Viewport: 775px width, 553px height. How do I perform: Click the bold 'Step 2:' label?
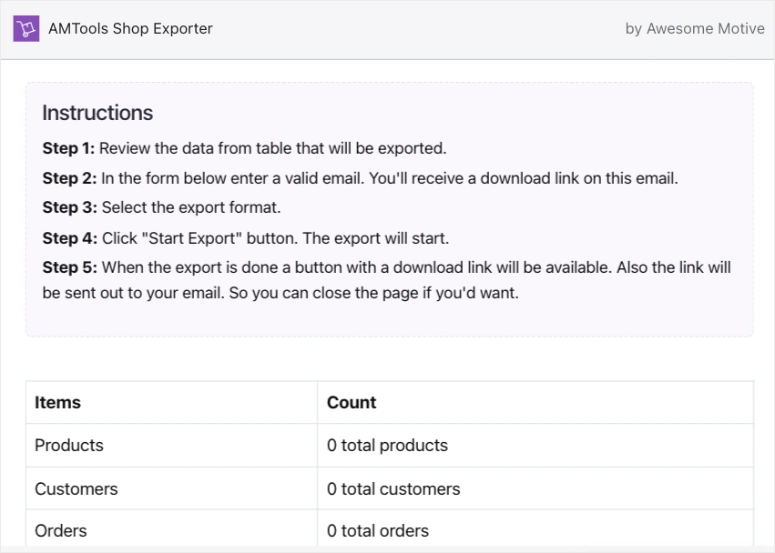68,179
